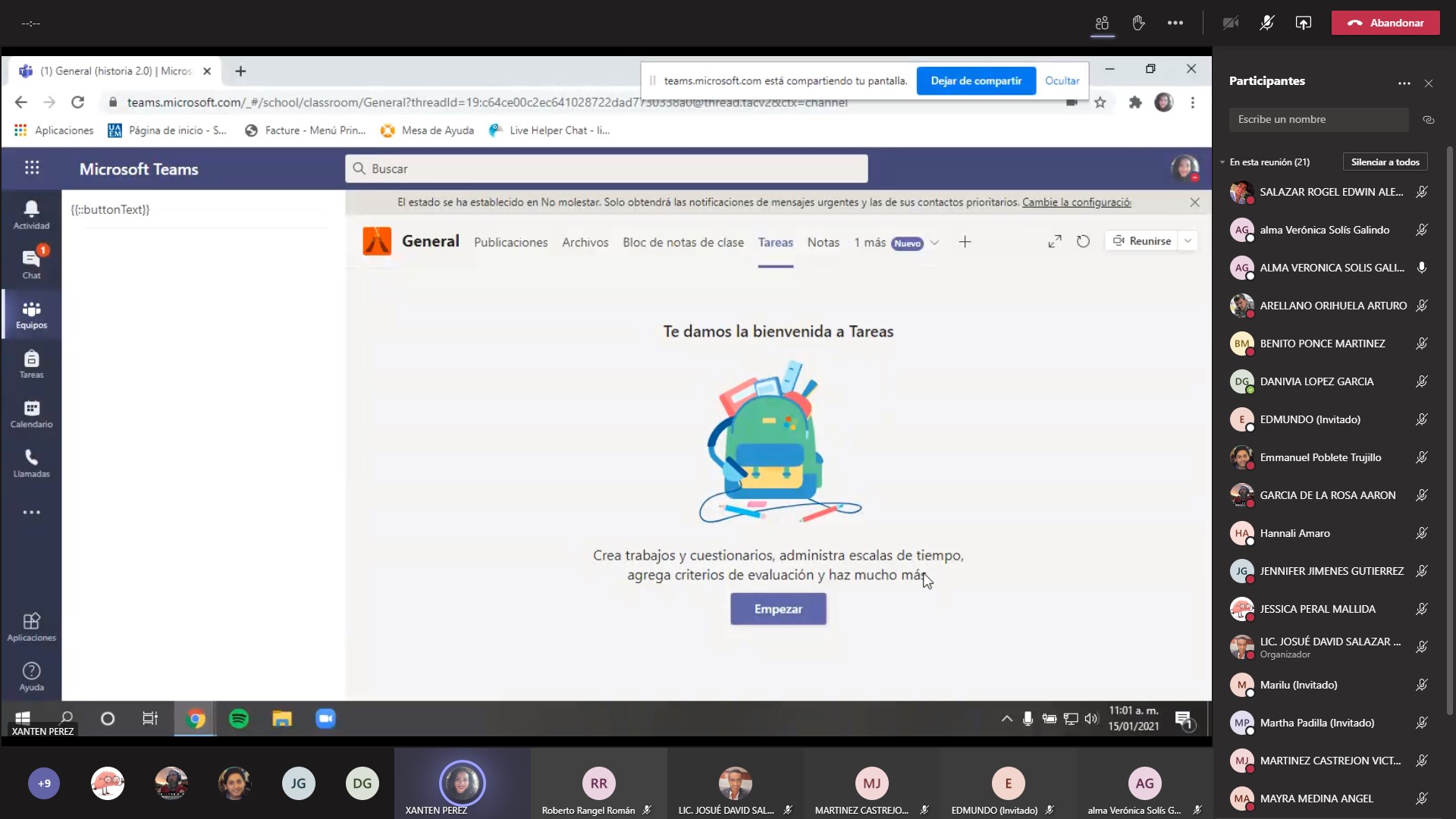Click the browser address bar URL
1456x819 pixels.
[x=487, y=102]
